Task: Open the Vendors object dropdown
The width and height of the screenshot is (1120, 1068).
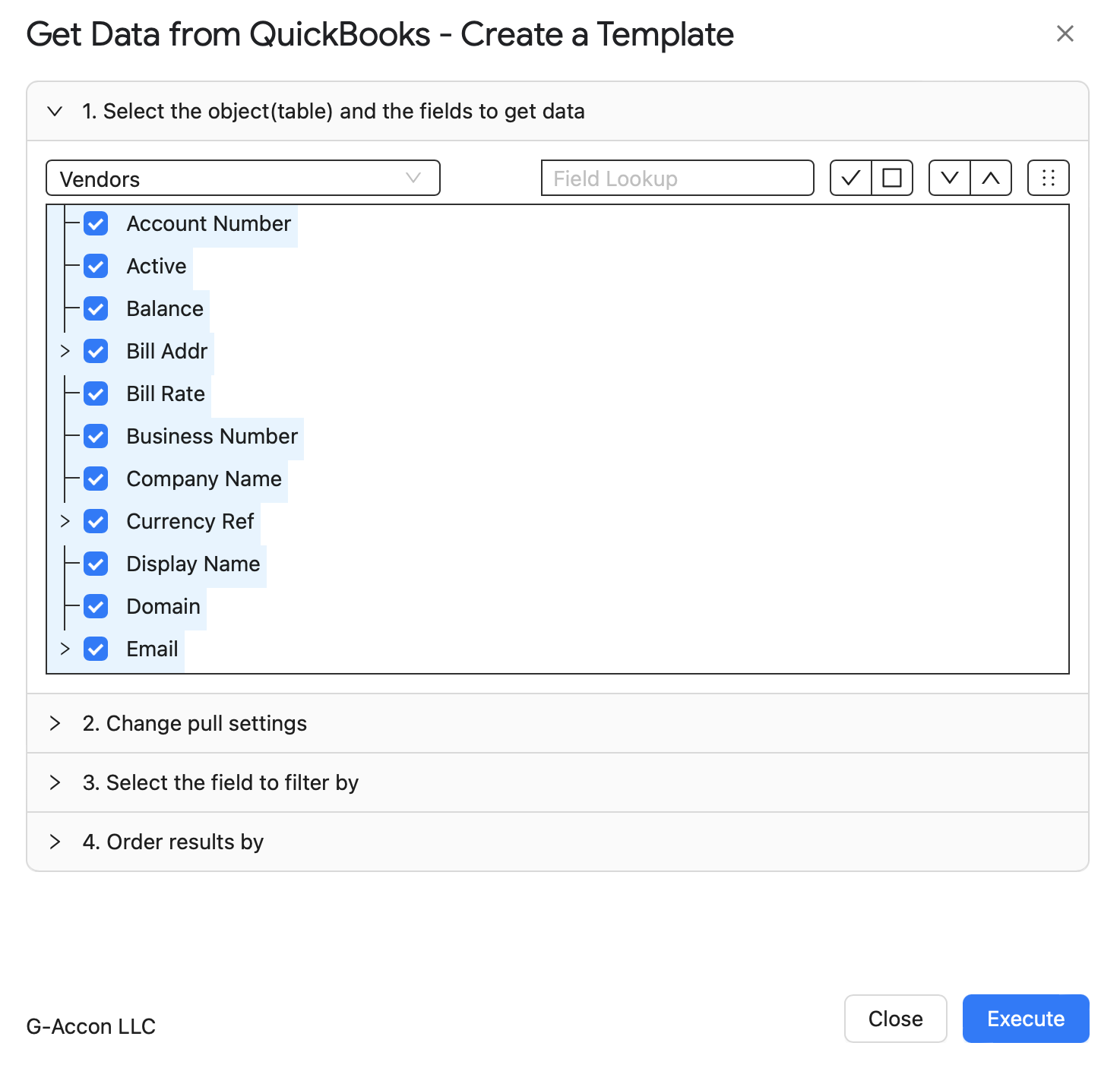Action: coord(243,178)
